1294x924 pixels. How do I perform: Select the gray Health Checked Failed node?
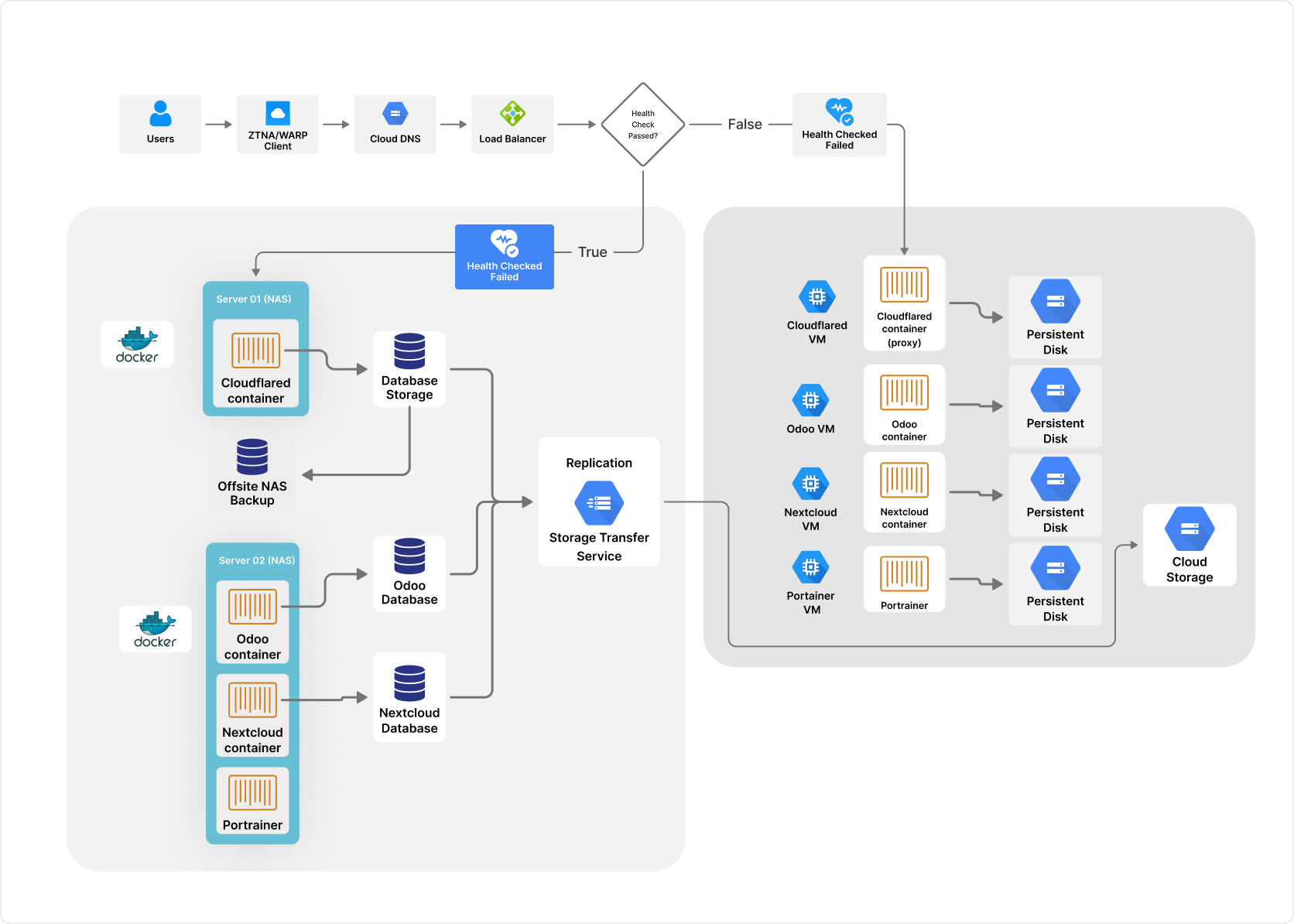pyautogui.click(x=839, y=125)
